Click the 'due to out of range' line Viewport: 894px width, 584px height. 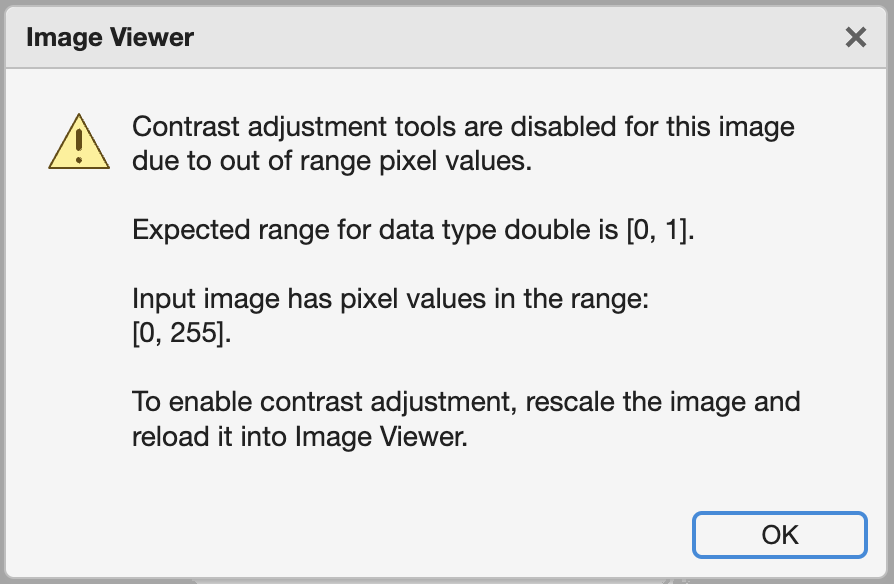[x=332, y=161]
